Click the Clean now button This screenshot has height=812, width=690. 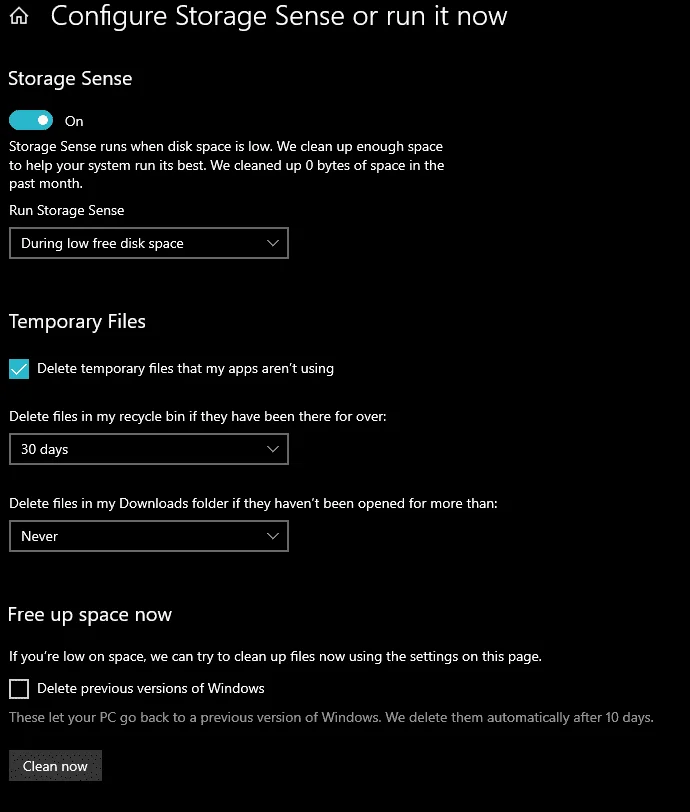coord(55,765)
